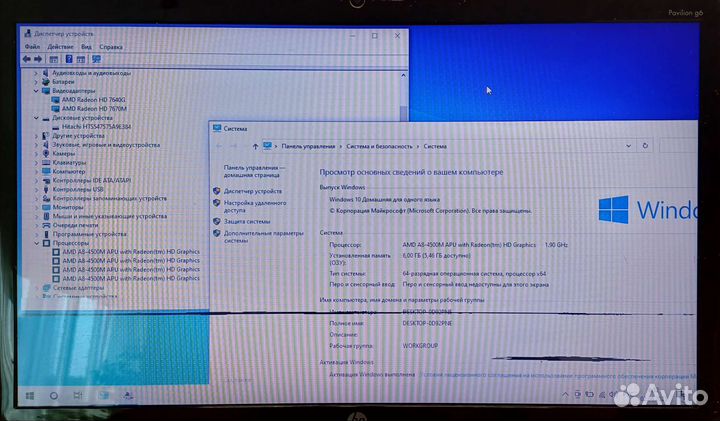Open Настройка удаленного доступа link
The width and height of the screenshot is (720, 421).
pos(255,207)
